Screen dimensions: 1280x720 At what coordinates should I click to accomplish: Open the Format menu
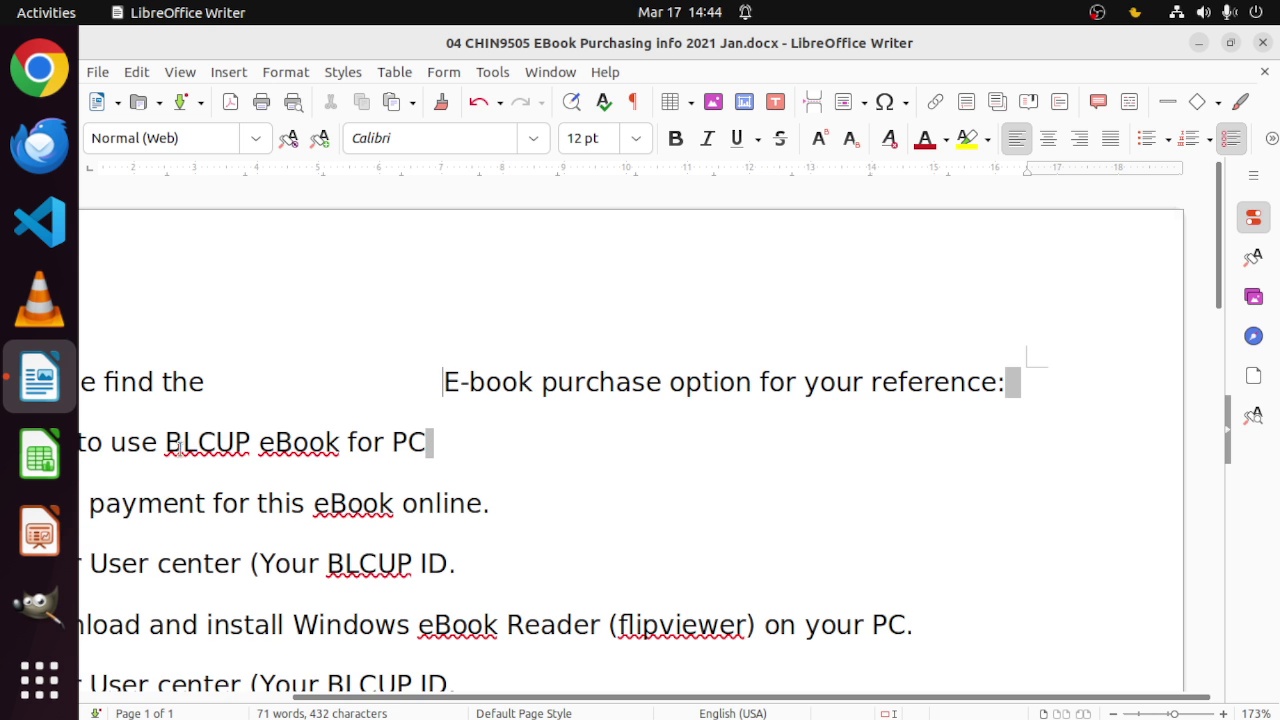(x=285, y=72)
